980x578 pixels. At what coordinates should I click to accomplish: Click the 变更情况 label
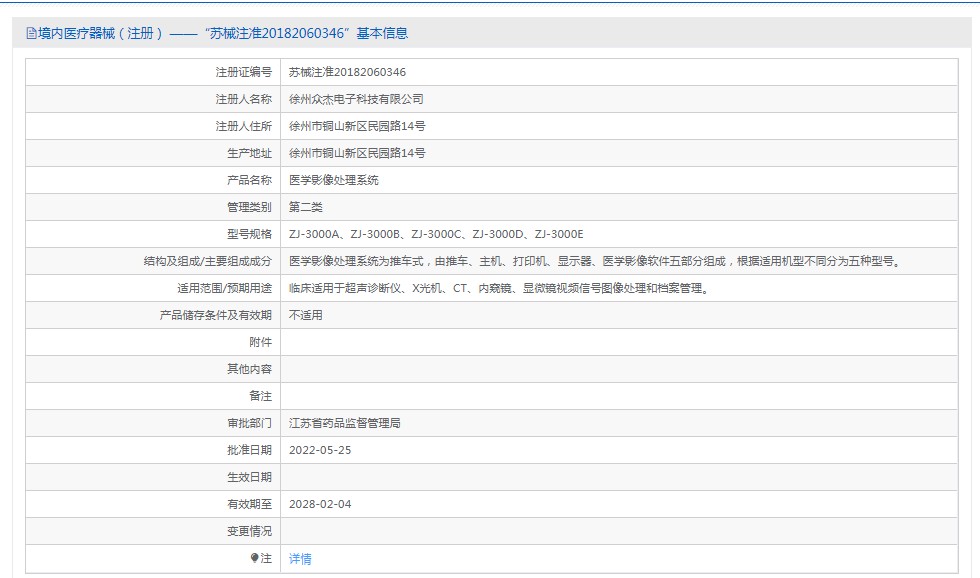tap(249, 531)
